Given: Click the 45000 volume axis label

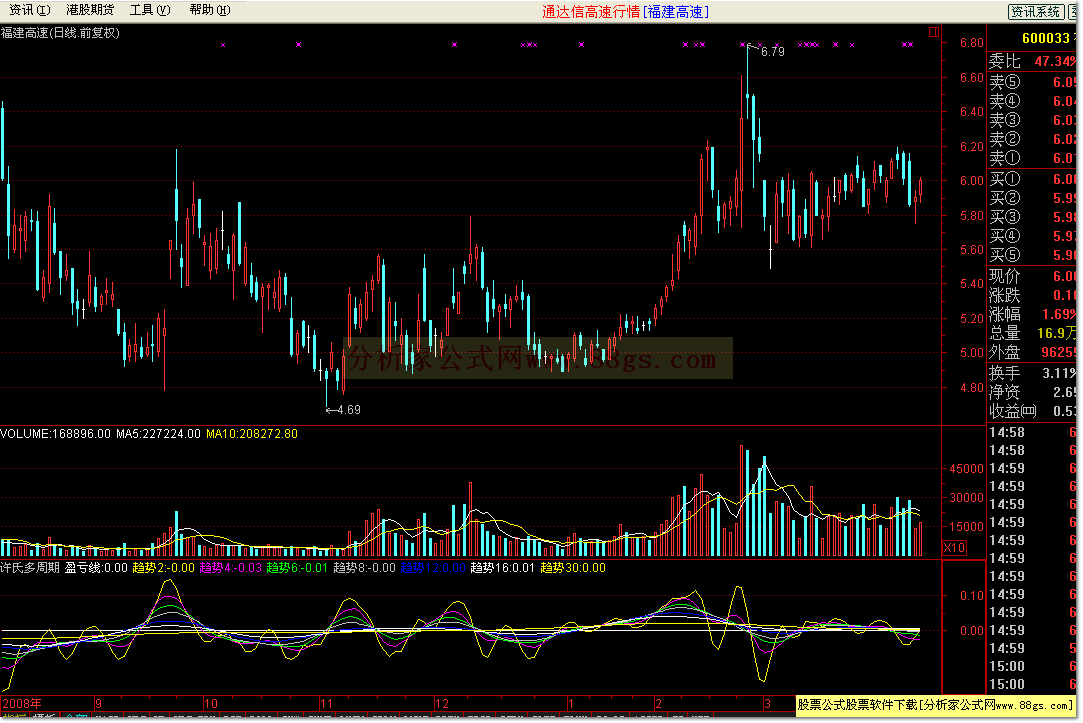Looking at the screenshot, I should click(x=967, y=469).
